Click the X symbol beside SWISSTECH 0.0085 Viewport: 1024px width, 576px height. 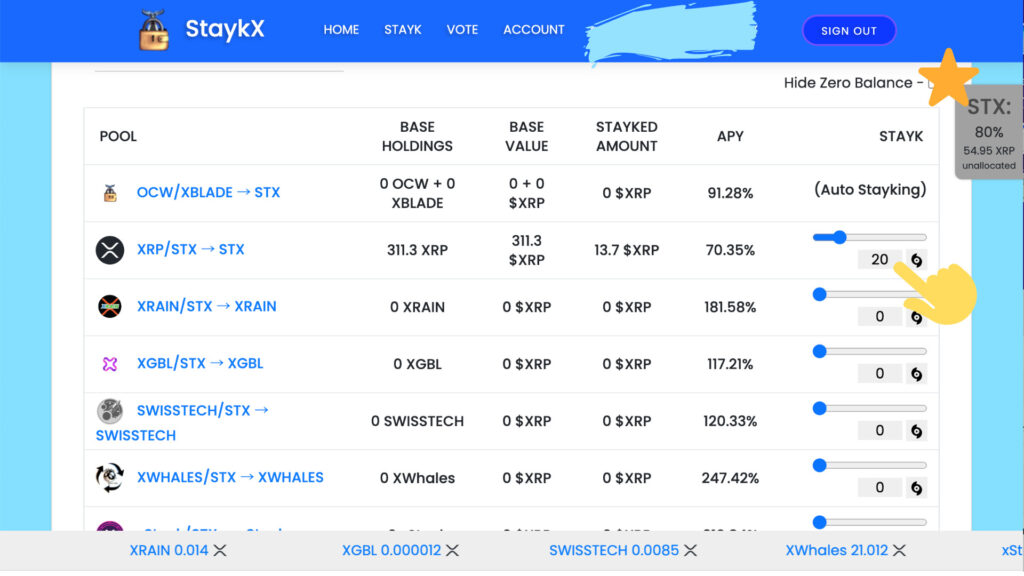(690, 551)
